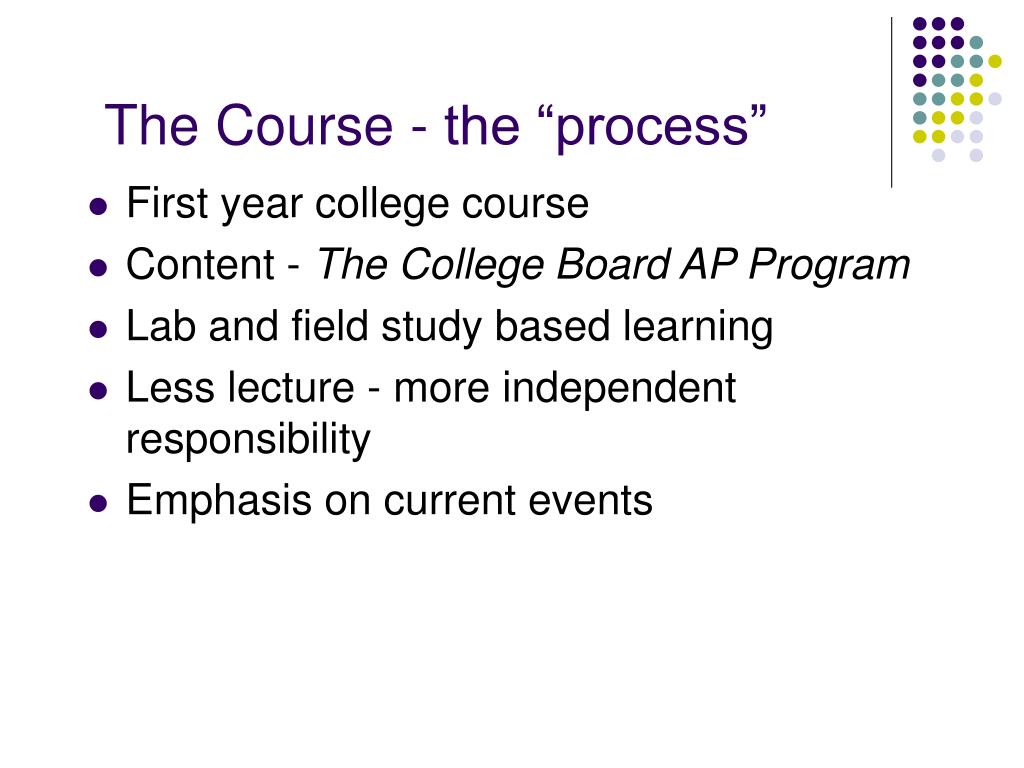Click "Less lecture - more independent" text
This screenshot has height=768, width=1024.
coord(431,389)
